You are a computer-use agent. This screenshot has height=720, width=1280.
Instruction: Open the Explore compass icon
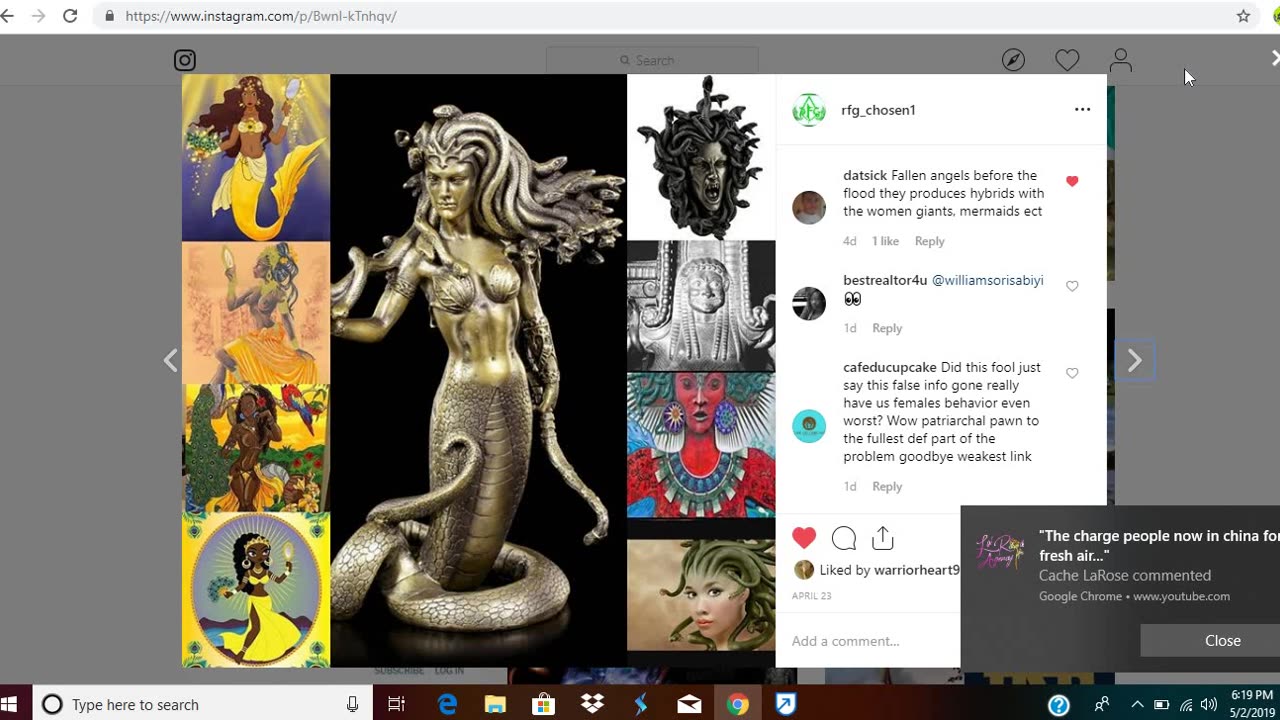[x=1013, y=60]
